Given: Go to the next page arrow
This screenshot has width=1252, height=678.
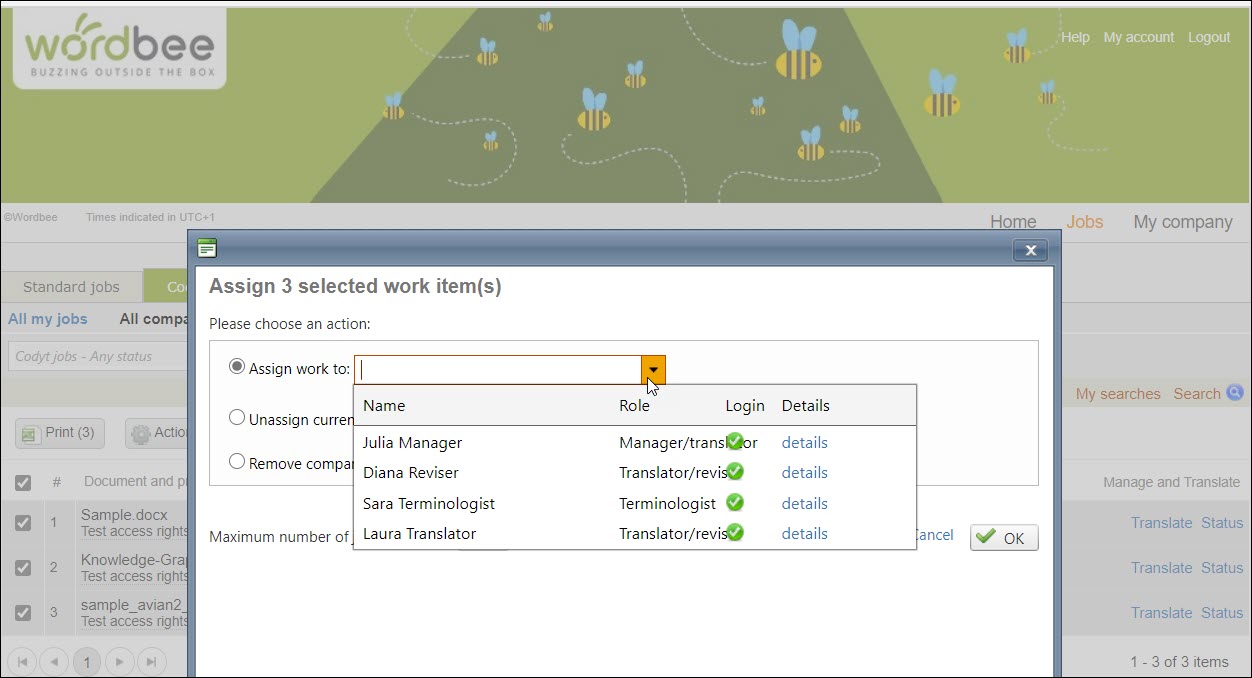Looking at the screenshot, I should tap(119, 661).
